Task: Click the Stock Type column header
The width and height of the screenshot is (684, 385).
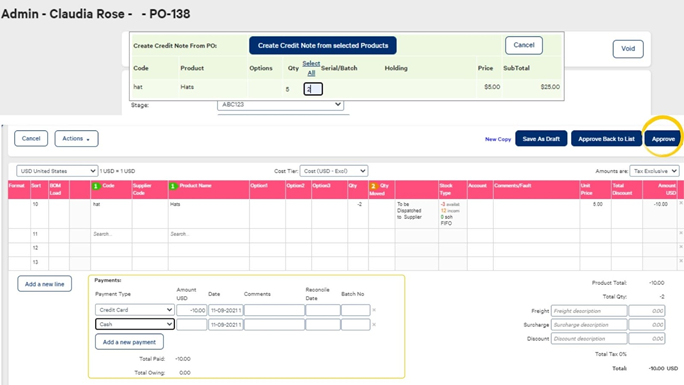Action: point(453,190)
